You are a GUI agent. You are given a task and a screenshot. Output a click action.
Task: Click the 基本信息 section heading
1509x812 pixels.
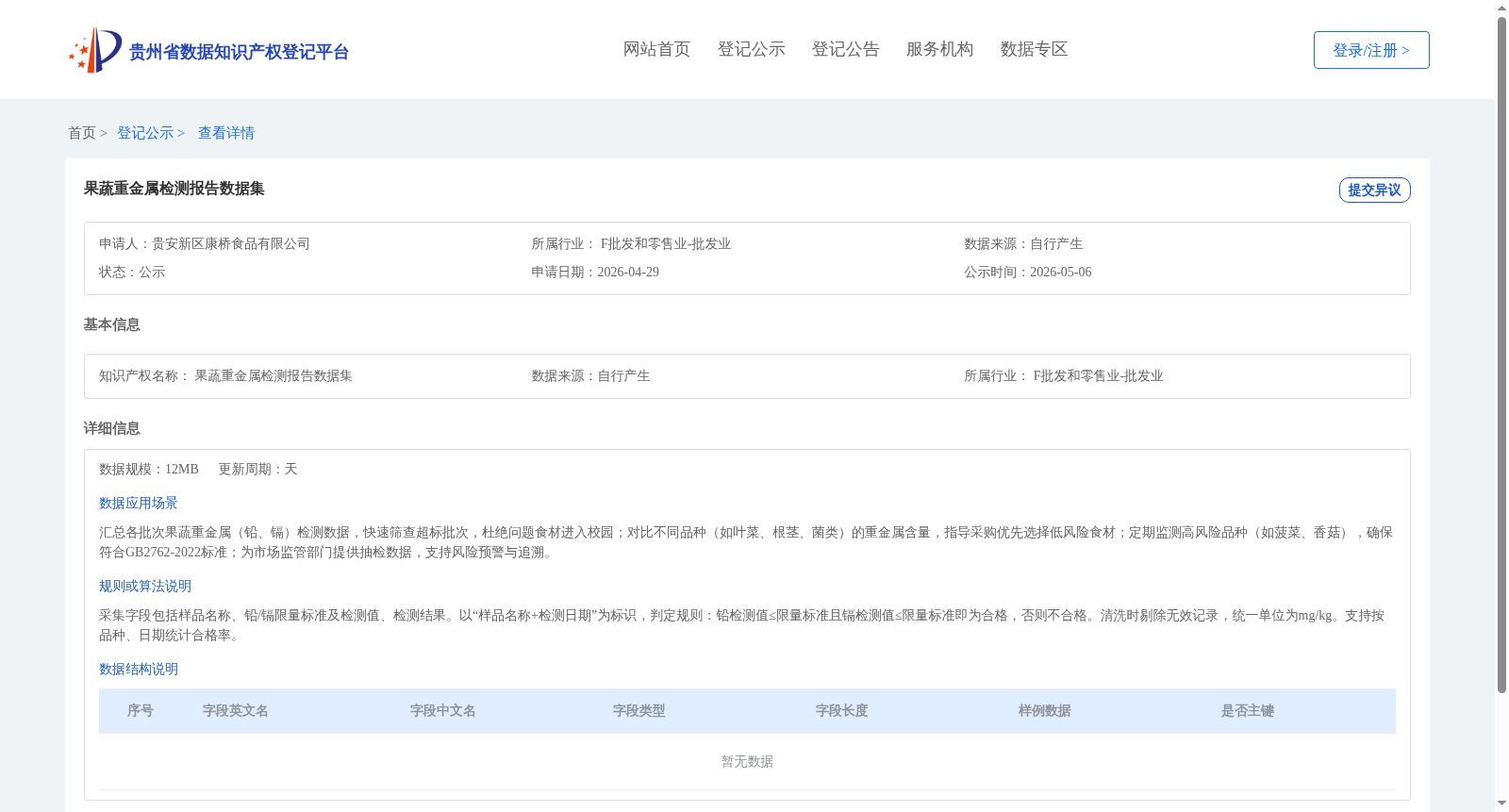tap(111, 324)
